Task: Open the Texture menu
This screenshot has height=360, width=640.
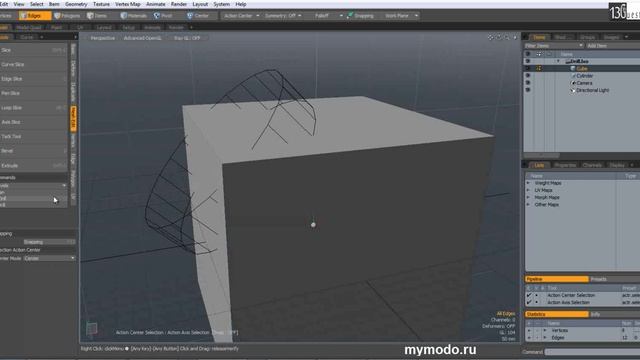Action: click(x=101, y=4)
